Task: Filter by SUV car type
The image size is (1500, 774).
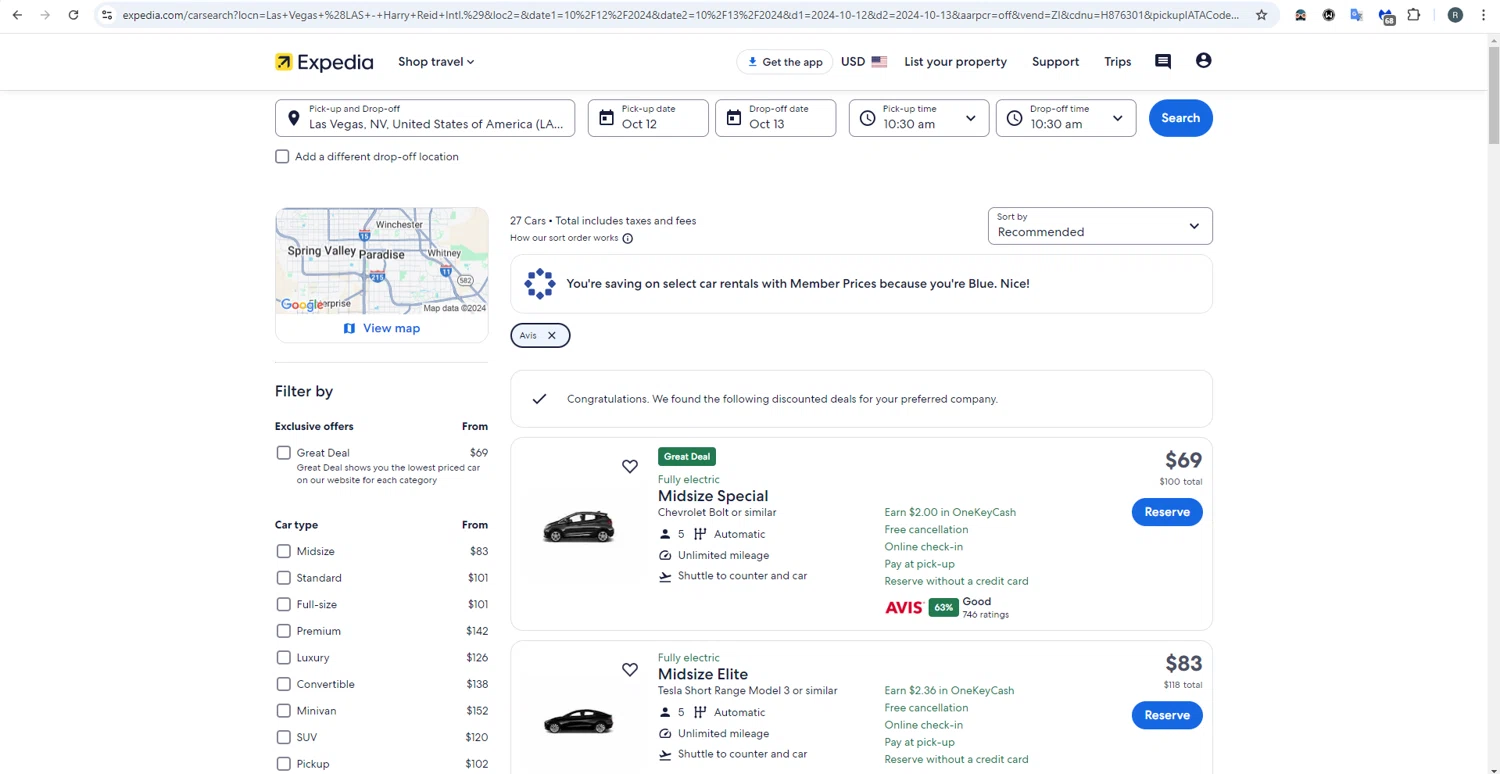Action: point(284,738)
